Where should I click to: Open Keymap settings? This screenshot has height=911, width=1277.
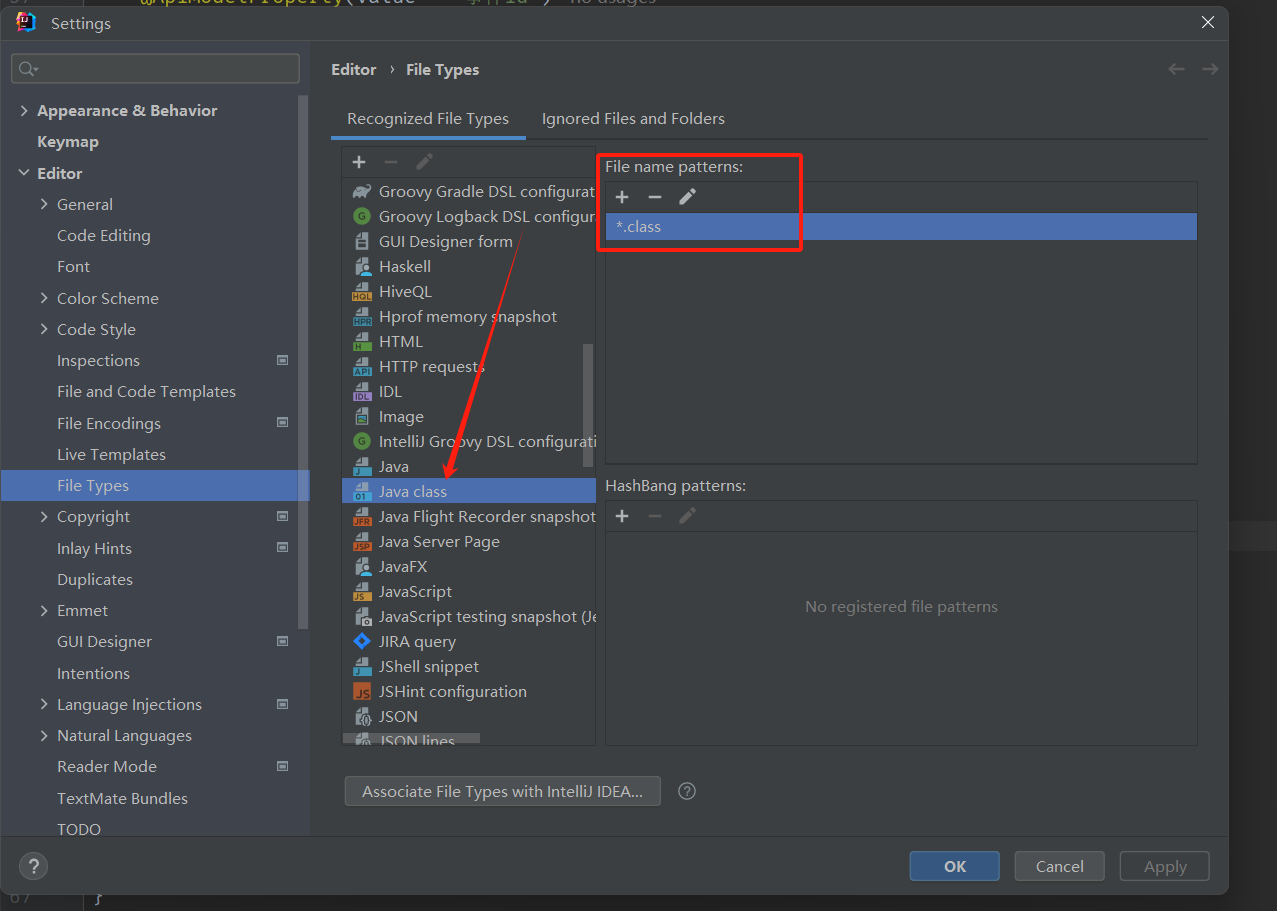(68, 142)
